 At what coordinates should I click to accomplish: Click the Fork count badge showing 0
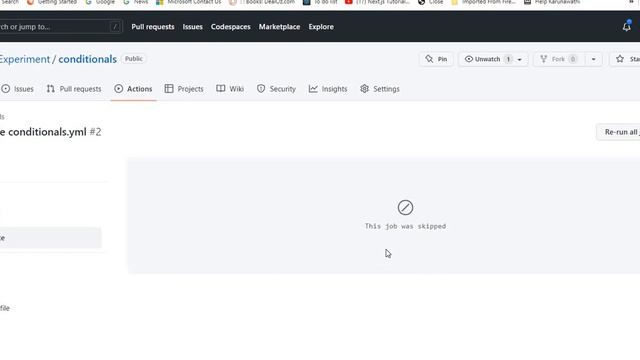click(573, 59)
